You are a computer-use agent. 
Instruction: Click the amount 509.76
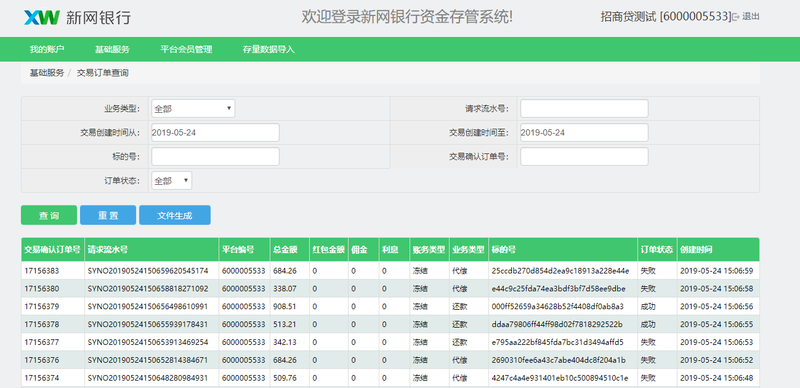point(284,378)
